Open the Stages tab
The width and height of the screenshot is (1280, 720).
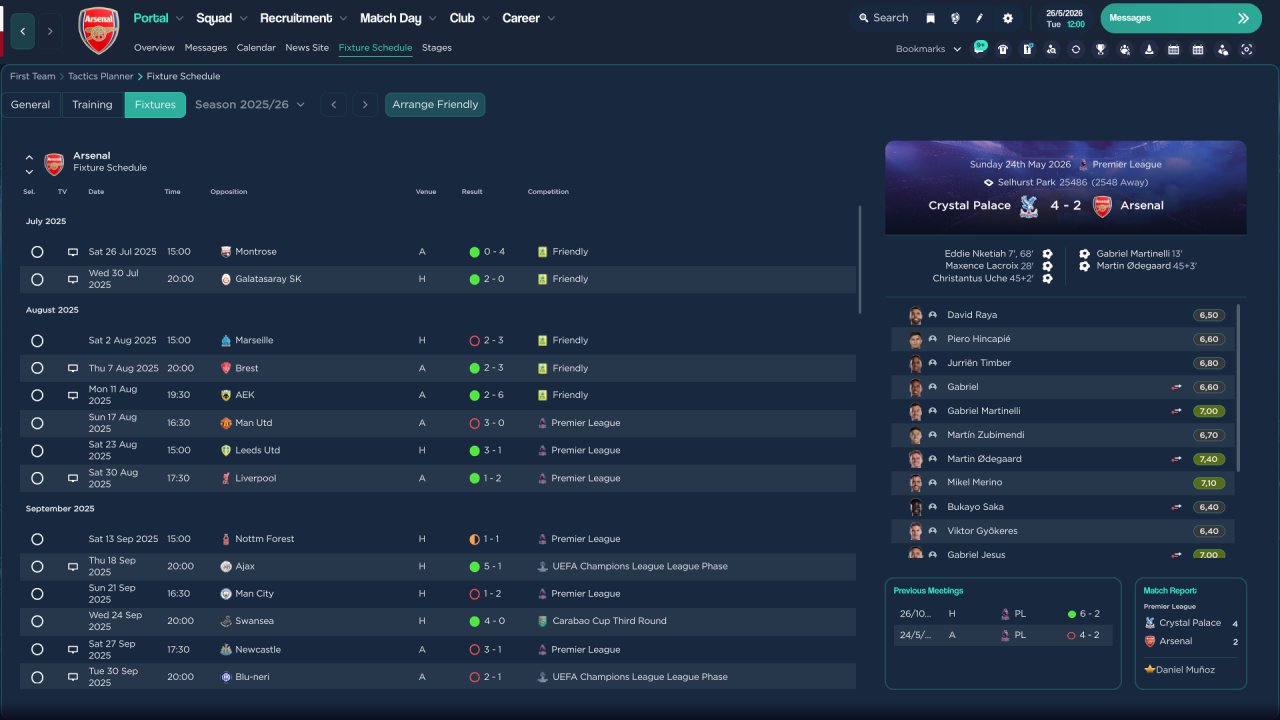click(437, 48)
